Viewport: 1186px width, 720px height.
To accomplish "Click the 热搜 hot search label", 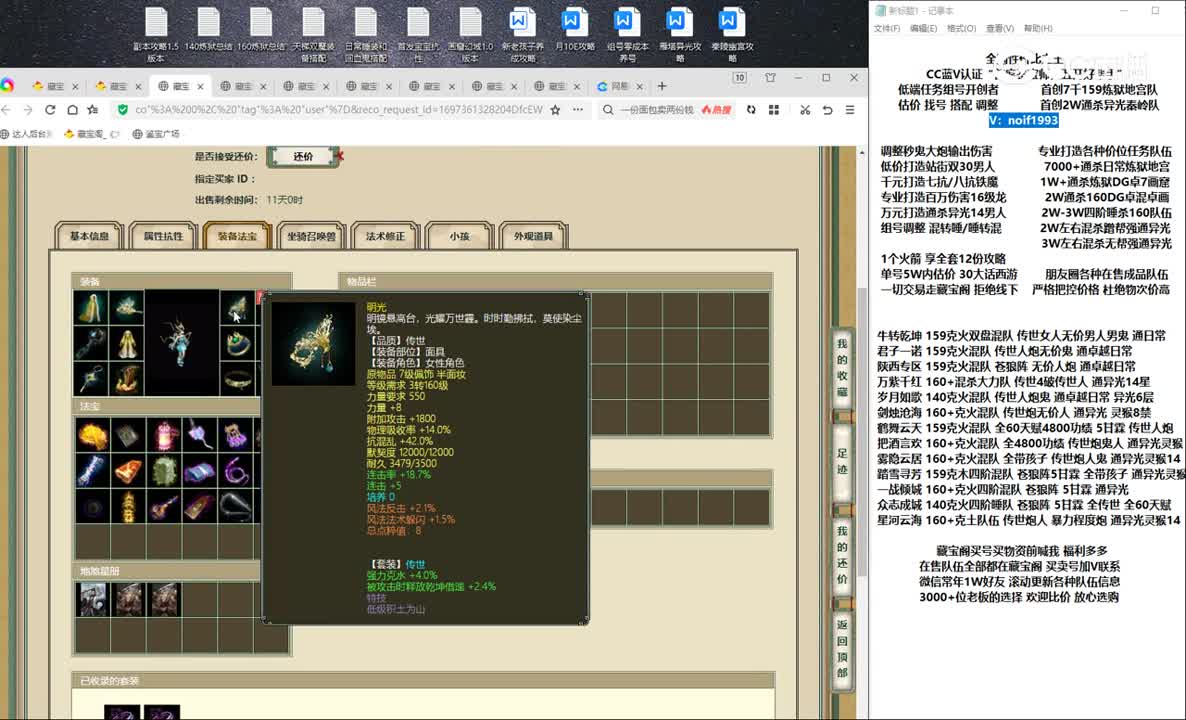I will [716, 110].
